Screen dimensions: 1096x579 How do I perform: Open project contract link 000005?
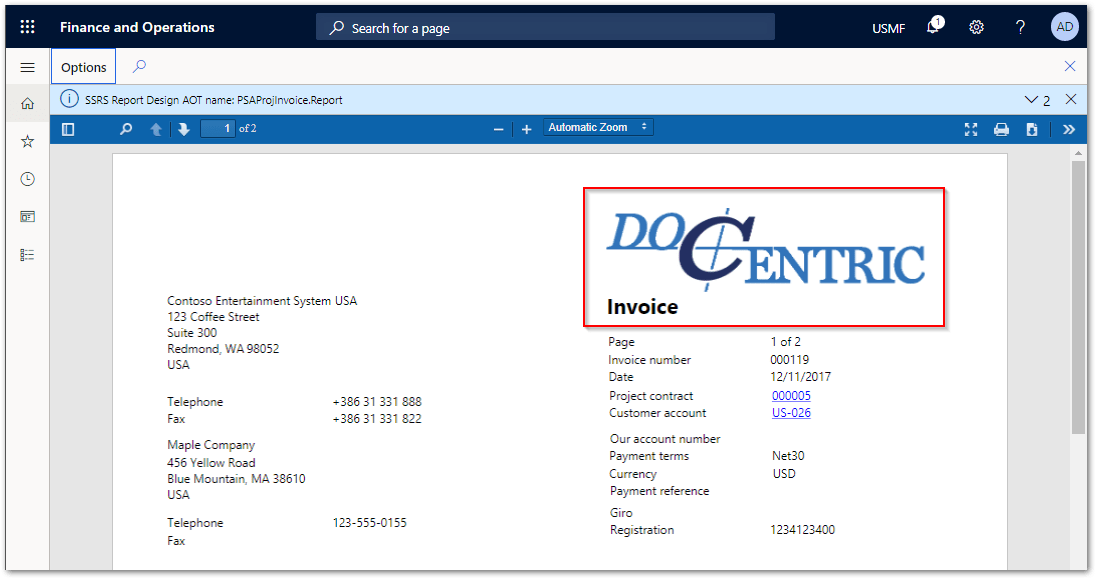pyautogui.click(x=791, y=395)
